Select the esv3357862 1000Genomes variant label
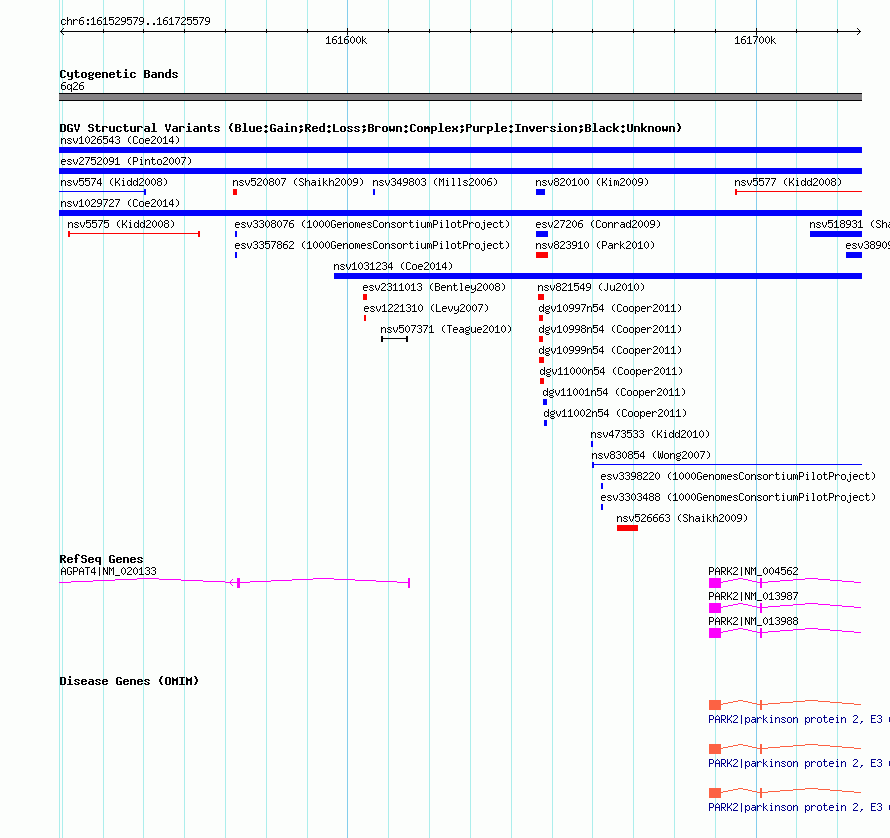This screenshot has height=838, width=890. [x=372, y=245]
